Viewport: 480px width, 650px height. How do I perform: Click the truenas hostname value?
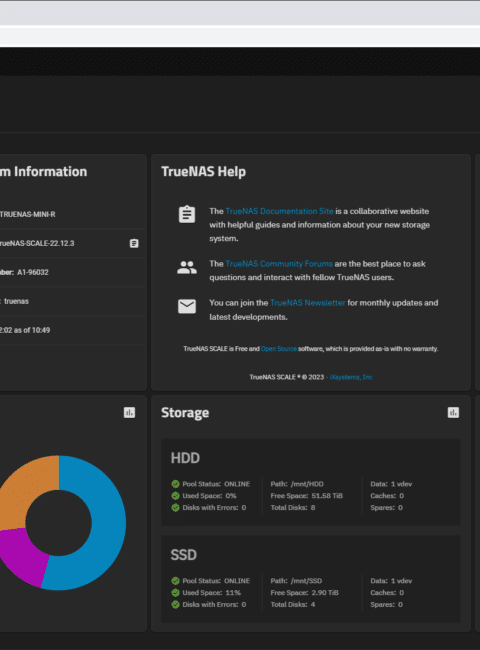17,301
